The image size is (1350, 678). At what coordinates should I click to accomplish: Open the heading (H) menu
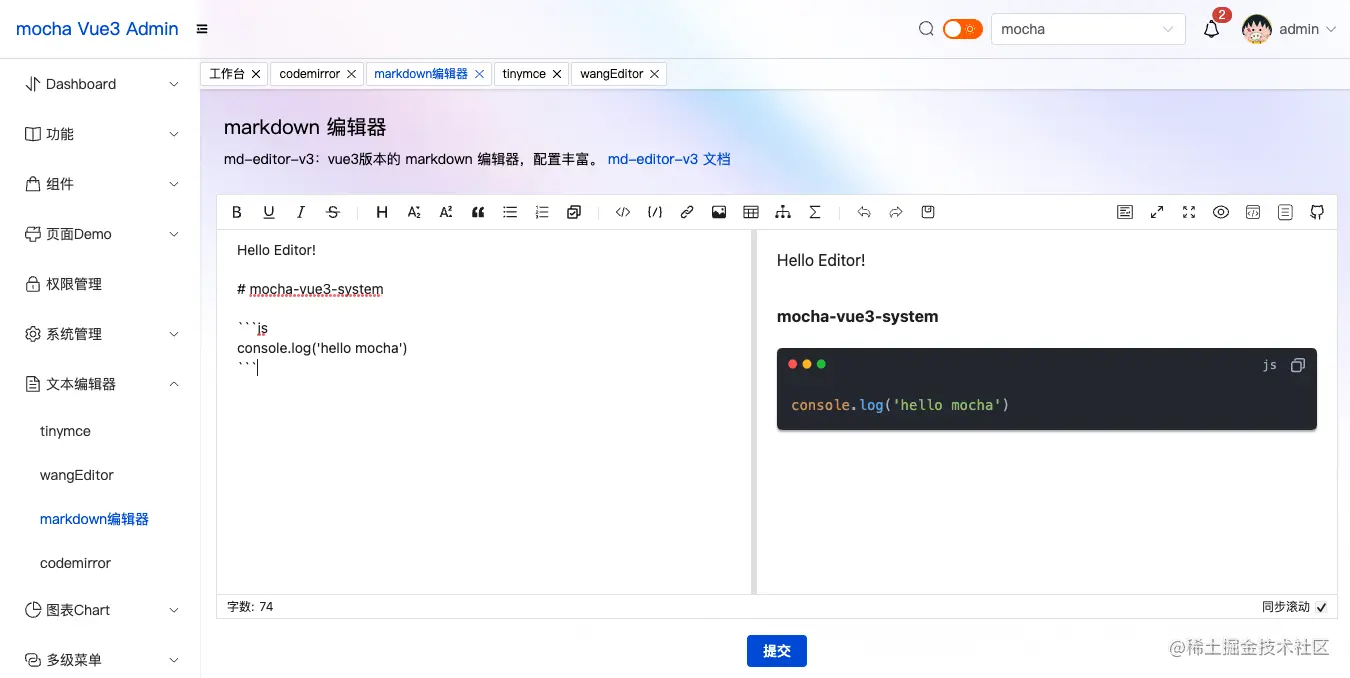click(x=382, y=212)
